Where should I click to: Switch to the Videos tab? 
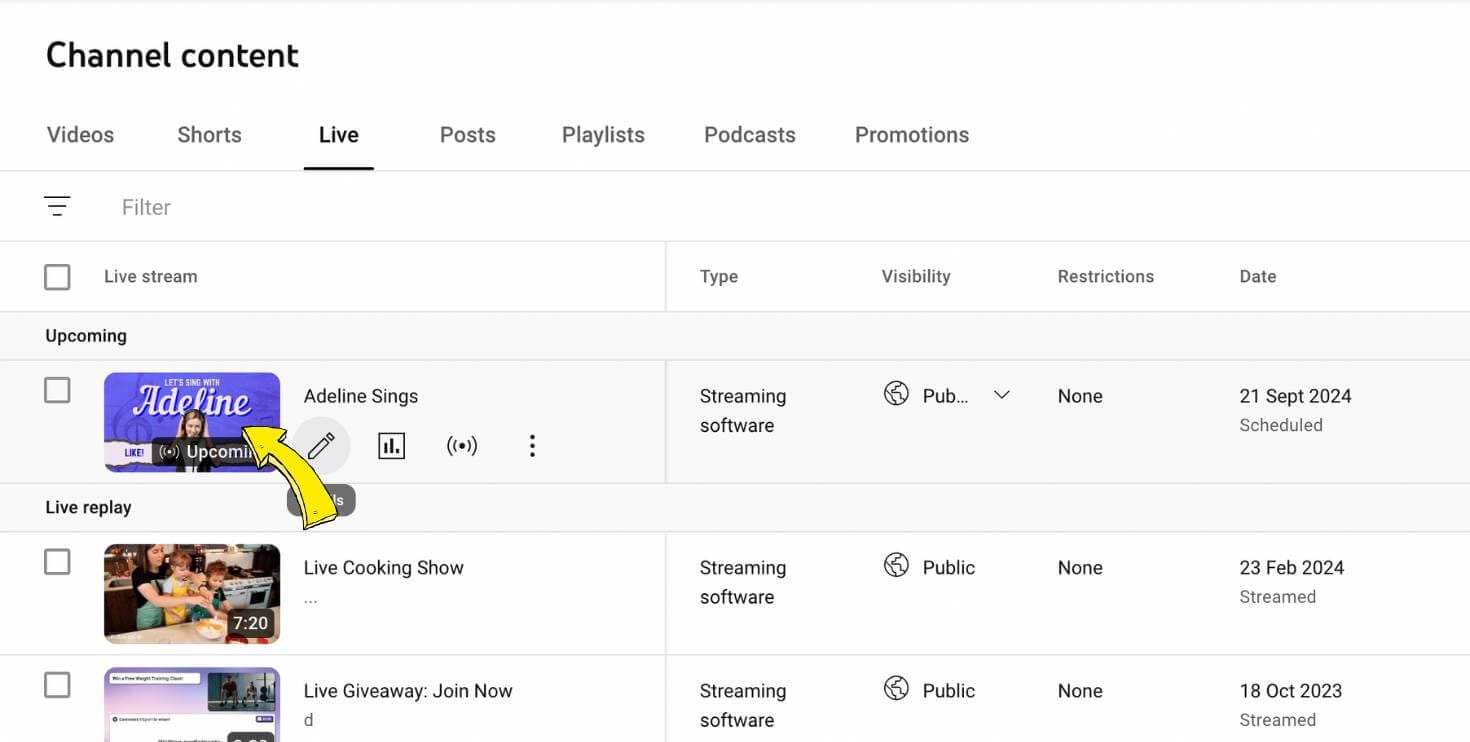click(80, 135)
